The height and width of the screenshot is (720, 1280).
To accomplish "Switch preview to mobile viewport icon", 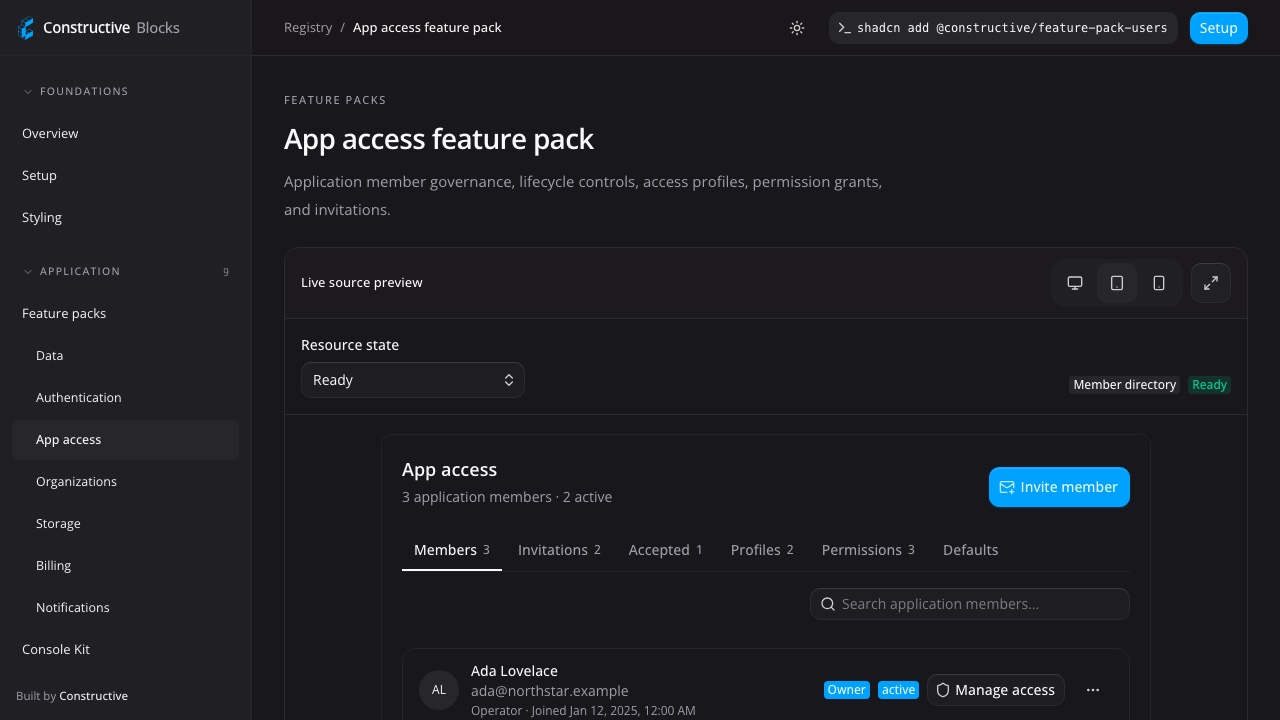I will (1159, 283).
